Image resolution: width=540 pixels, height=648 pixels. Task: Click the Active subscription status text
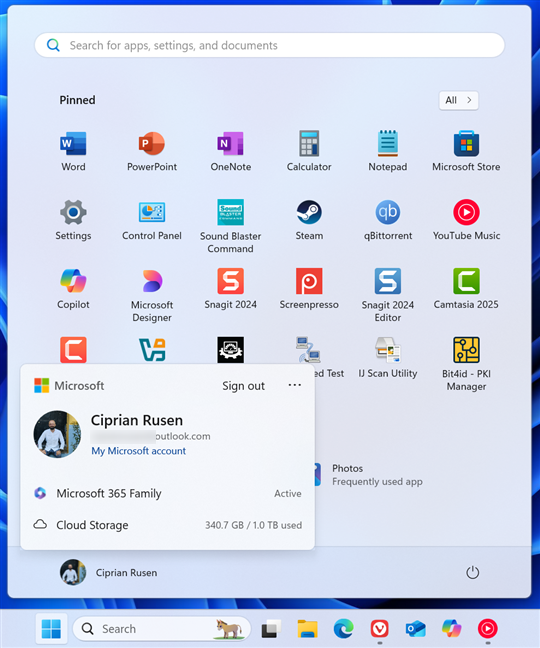[288, 493]
